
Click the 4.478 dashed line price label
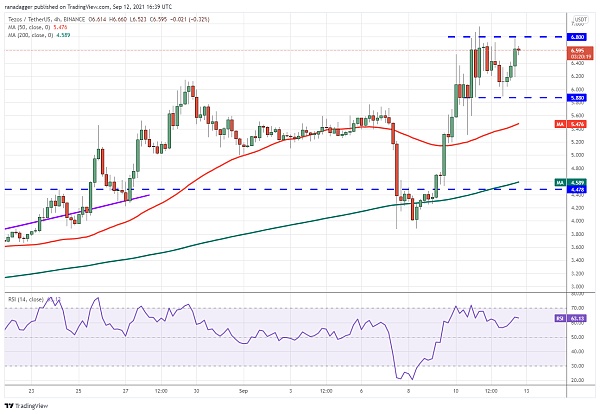[577, 189]
